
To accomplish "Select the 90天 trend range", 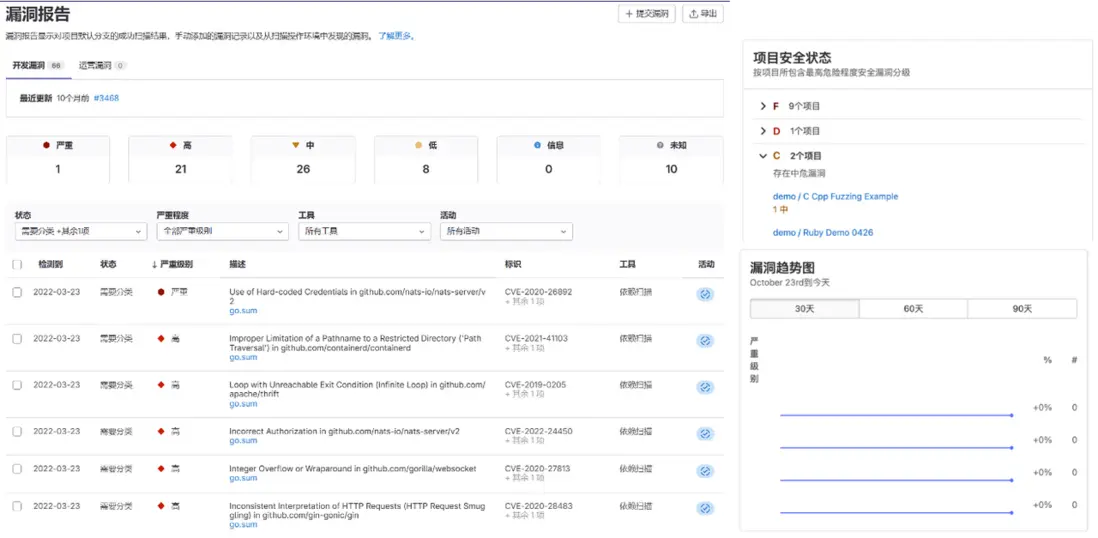I will point(1022,309).
